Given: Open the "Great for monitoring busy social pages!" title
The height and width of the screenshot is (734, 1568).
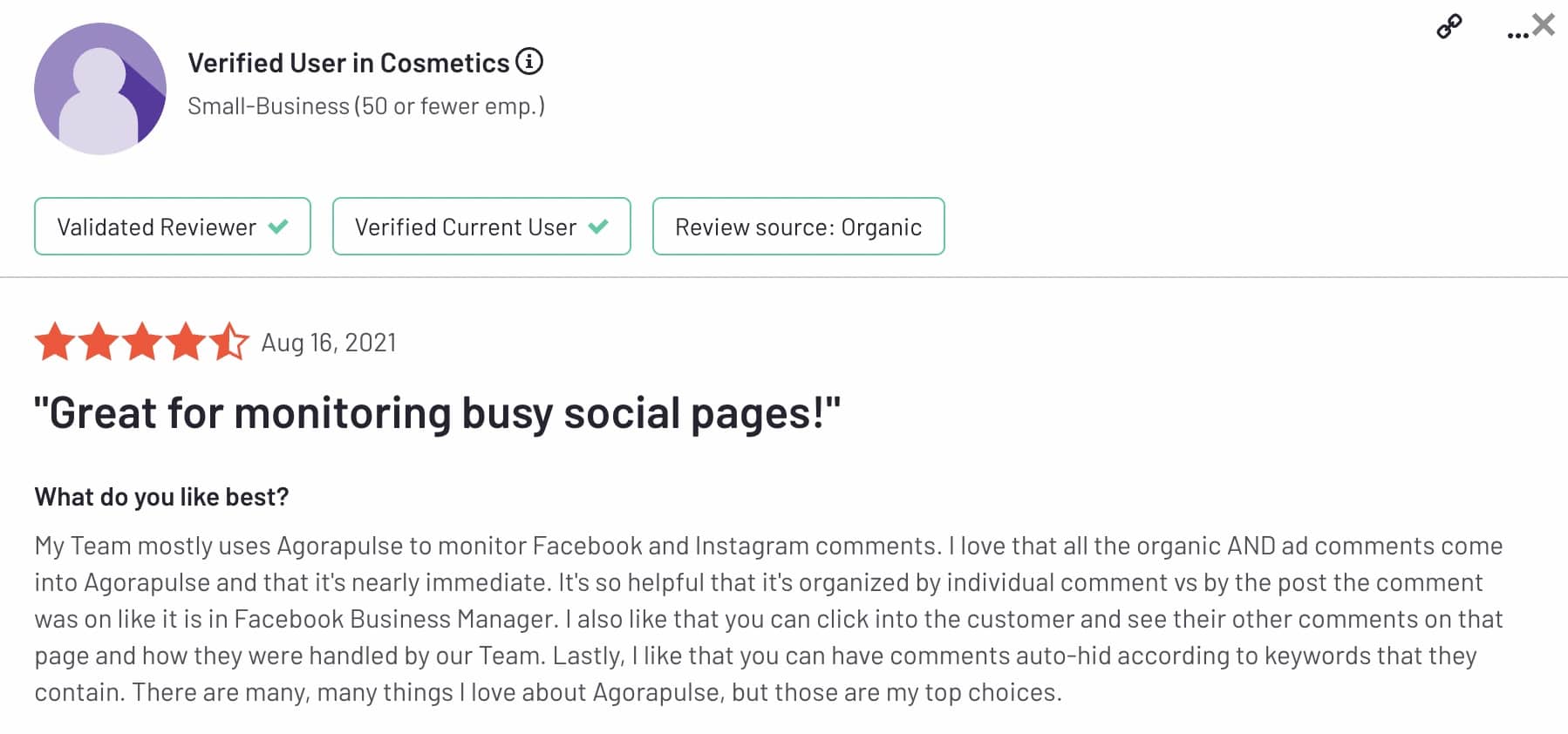Looking at the screenshot, I should coord(437,413).
